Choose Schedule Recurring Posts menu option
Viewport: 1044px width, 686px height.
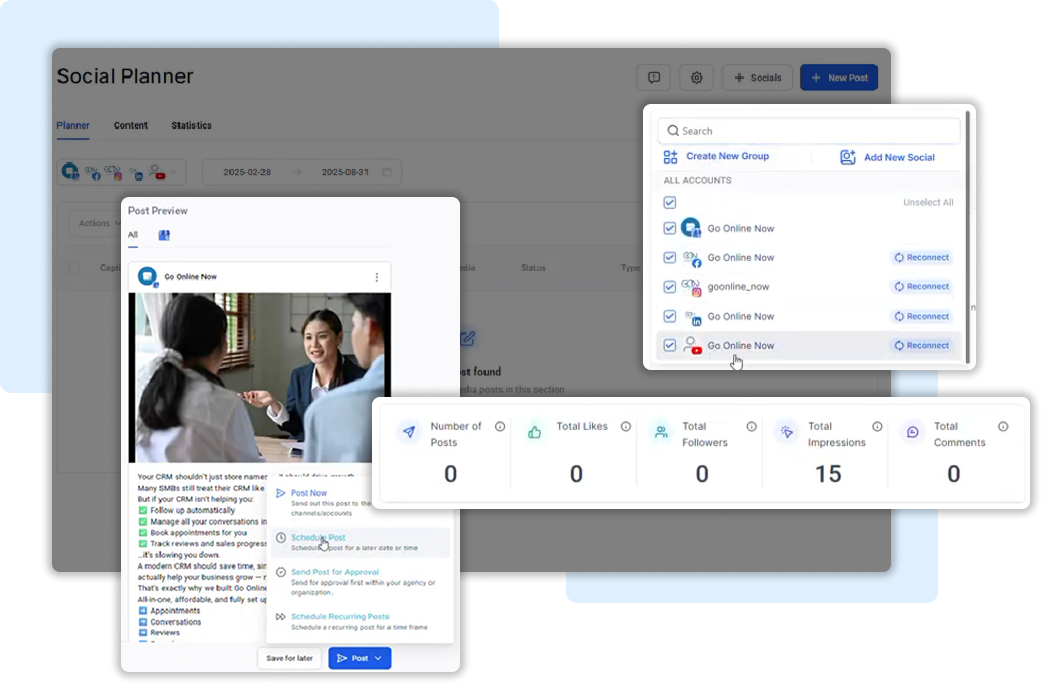(339, 617)
